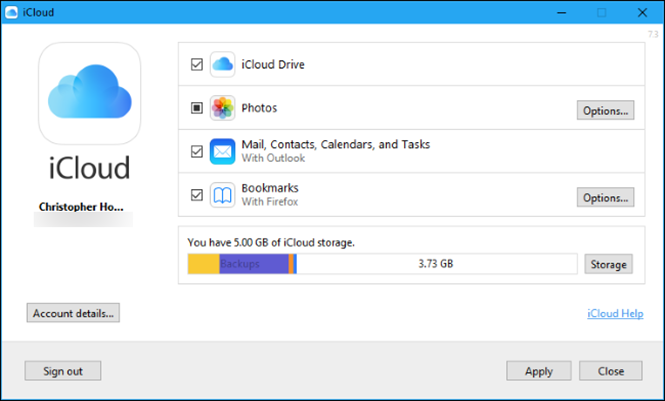Click the Mail envelope icon
This screenshot has height=401, width=665.
222,151
